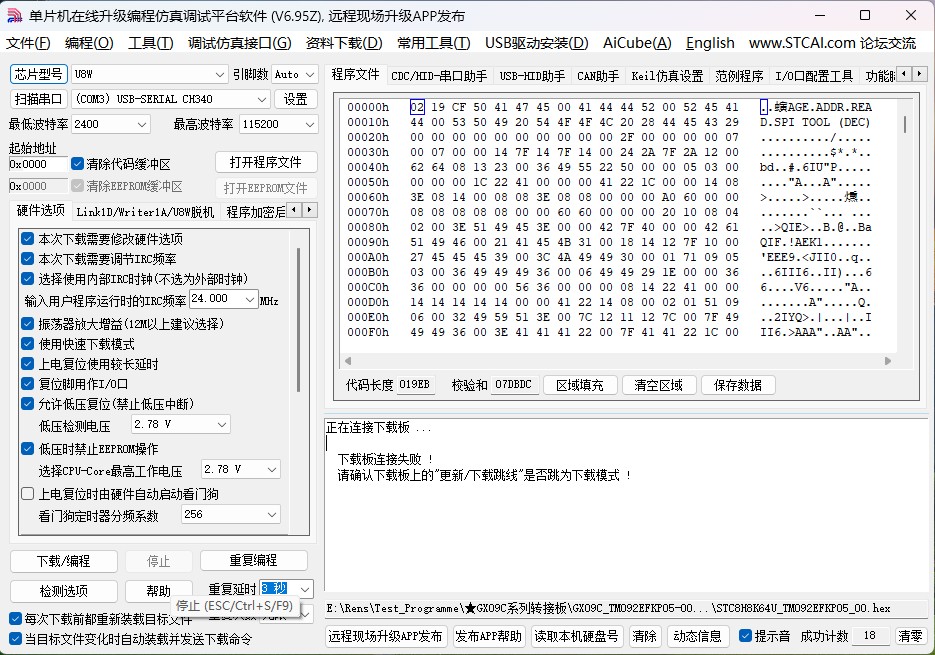Click 检测选项 button
This screenshot has height=655, width=935.
pos(64,591)
